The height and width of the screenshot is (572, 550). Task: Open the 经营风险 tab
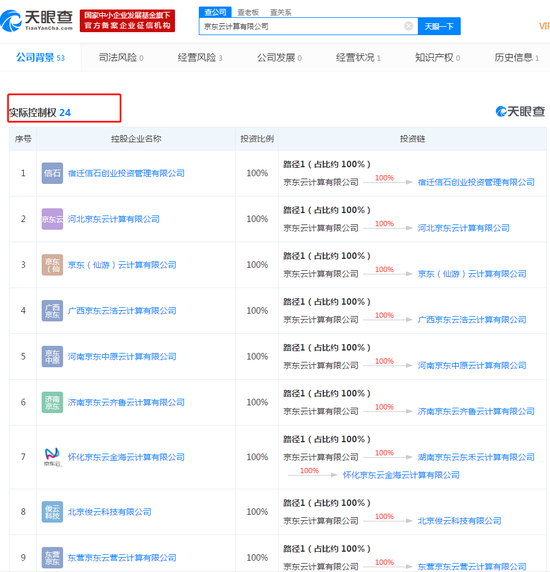click(x=200, y=58)
